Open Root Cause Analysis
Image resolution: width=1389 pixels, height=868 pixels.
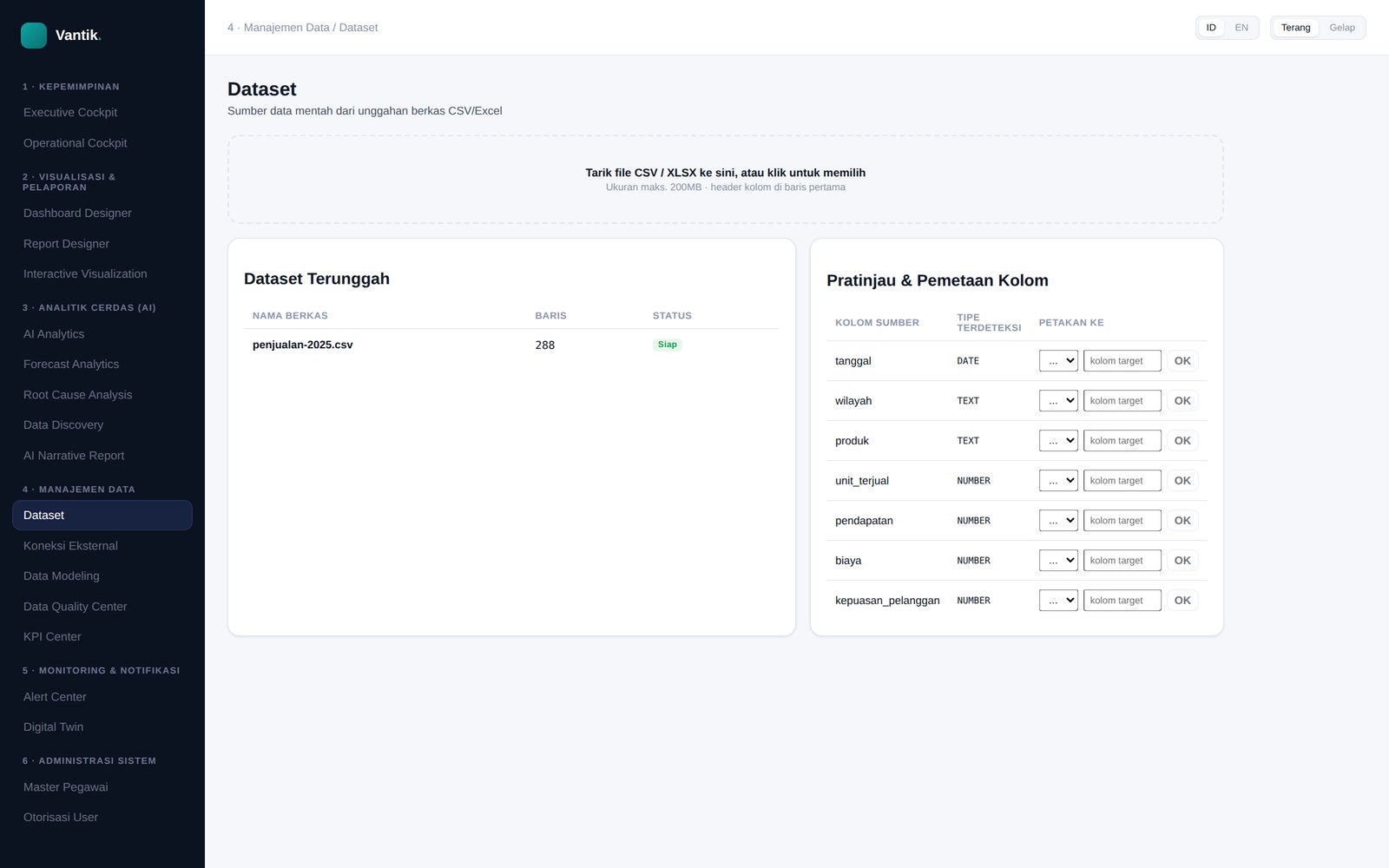tap(102, 395)
